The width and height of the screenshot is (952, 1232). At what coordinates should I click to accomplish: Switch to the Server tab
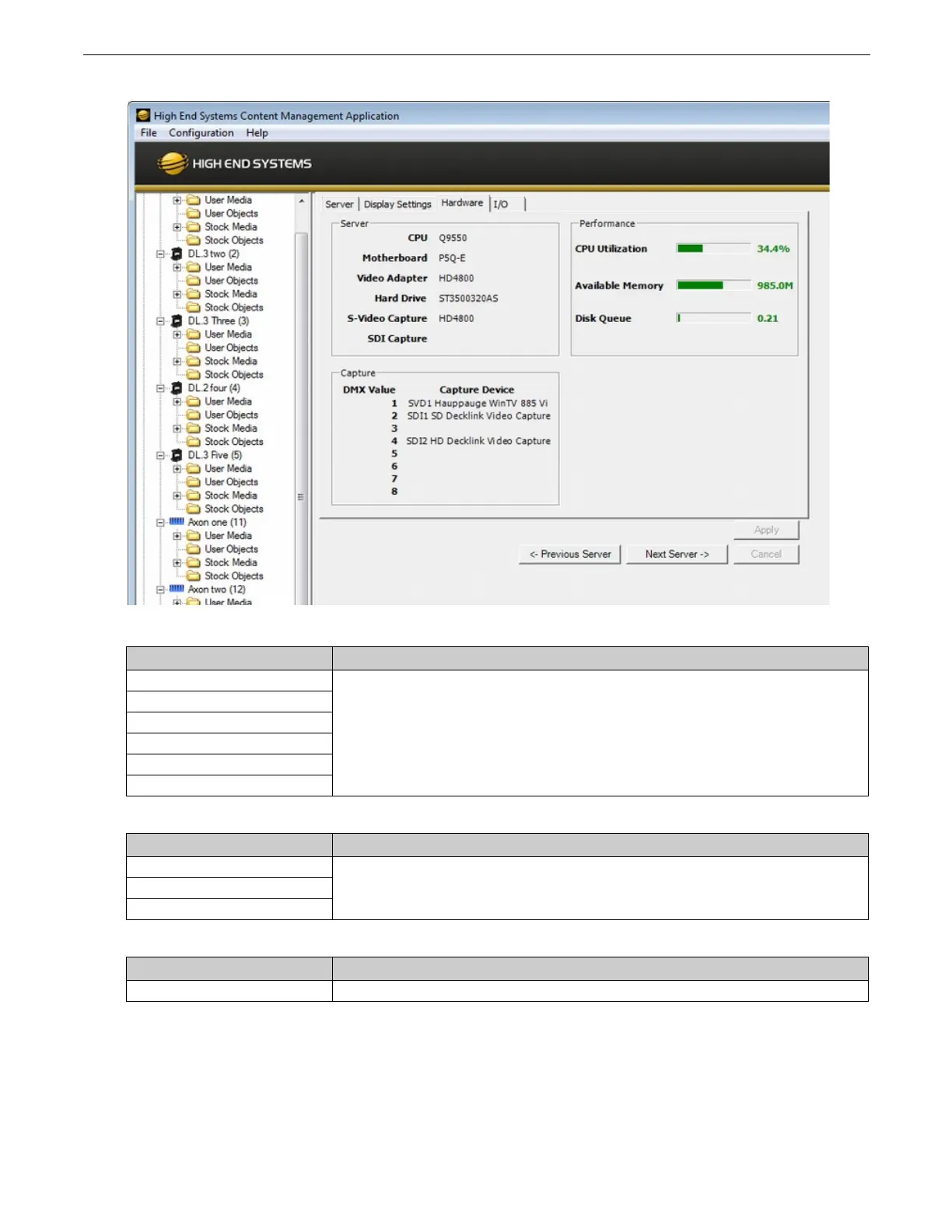(339, 204)
